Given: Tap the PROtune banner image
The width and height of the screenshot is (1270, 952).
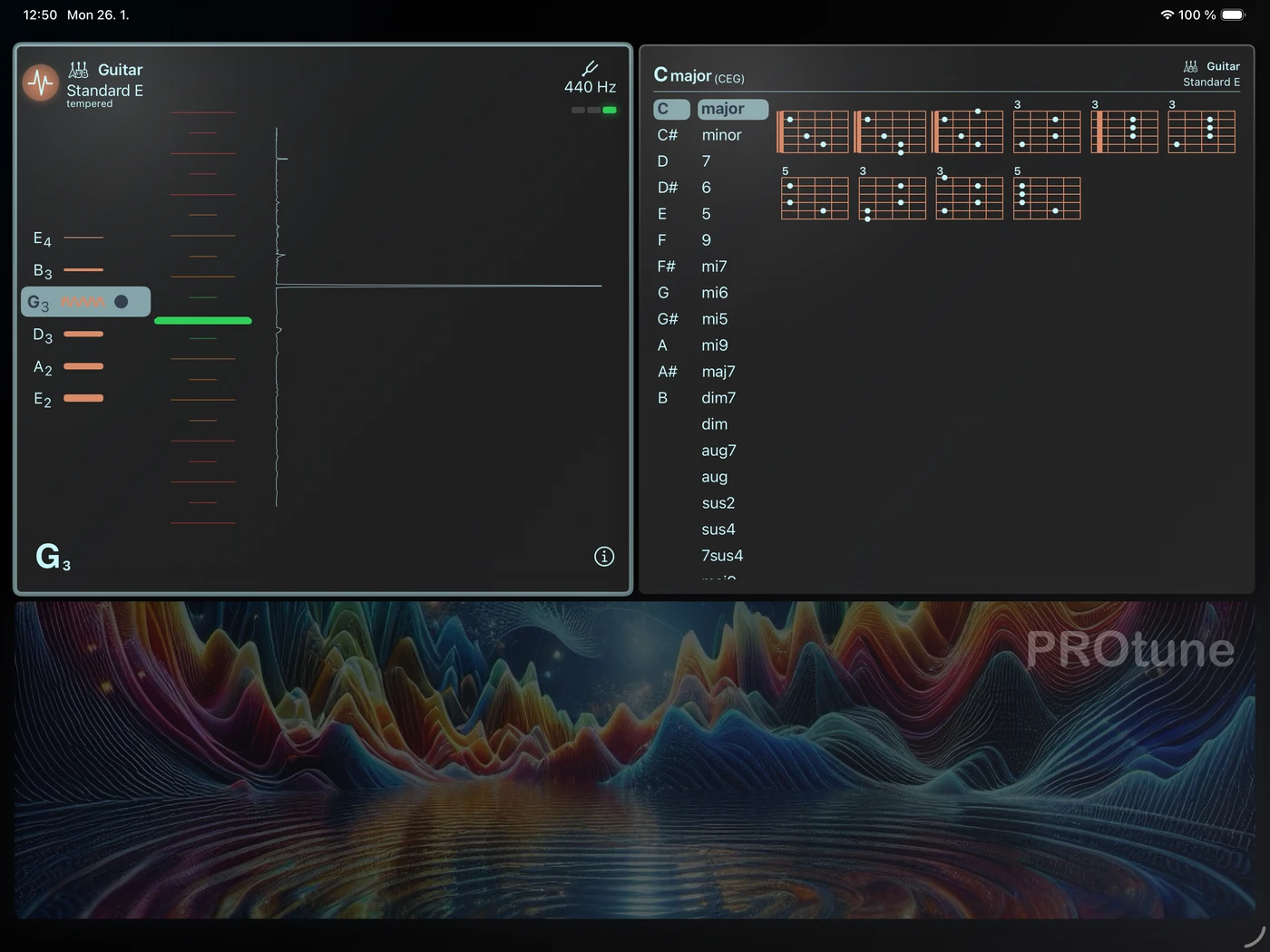Looking at the screenshot, I should click(635, 760).
